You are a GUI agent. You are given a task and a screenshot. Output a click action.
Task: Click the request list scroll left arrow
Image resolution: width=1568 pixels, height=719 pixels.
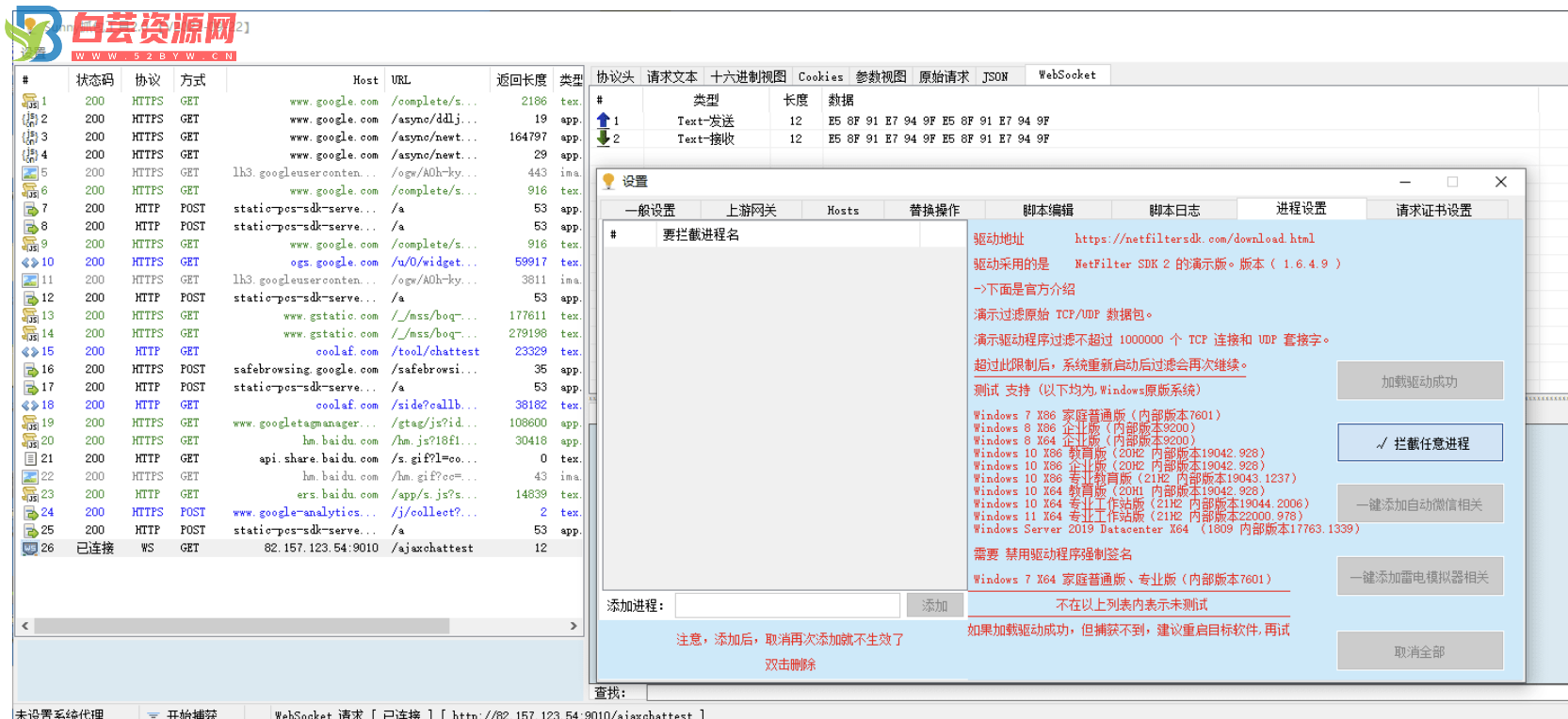25,626
